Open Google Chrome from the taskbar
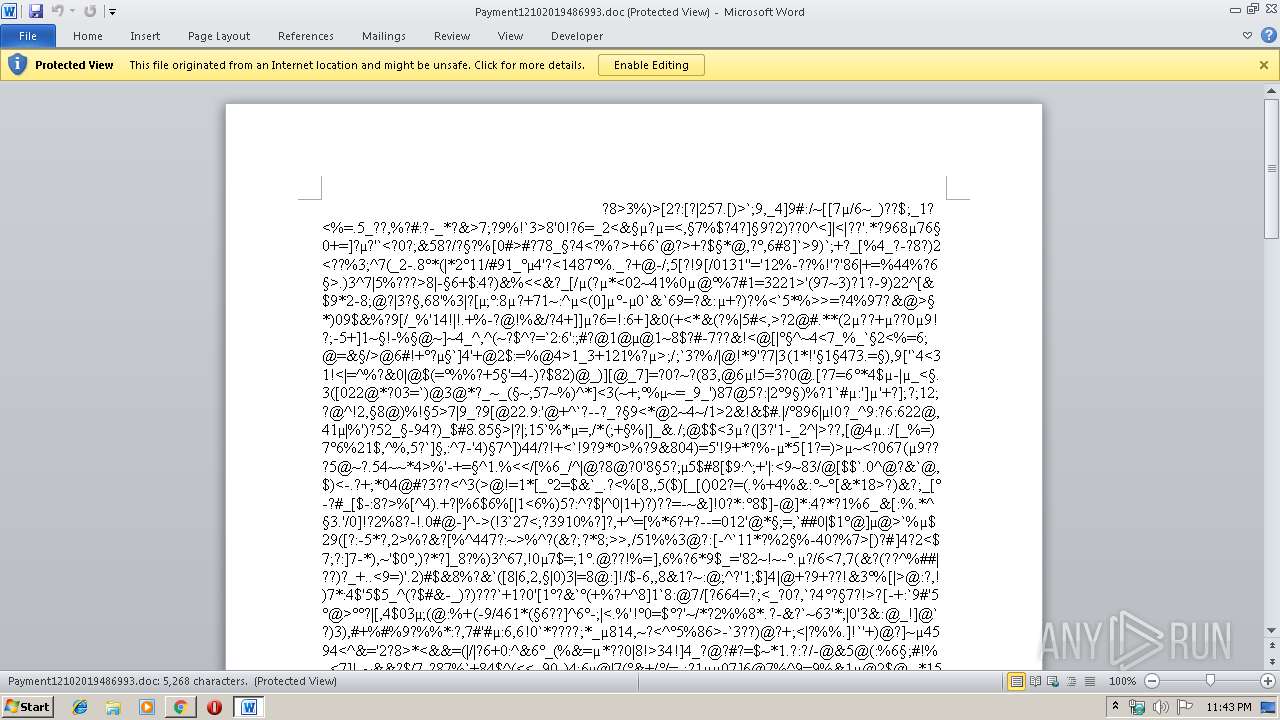Image resolution: width=1280 pixels, height=720 pixels. pyautogui.click(x=181, y=707)
